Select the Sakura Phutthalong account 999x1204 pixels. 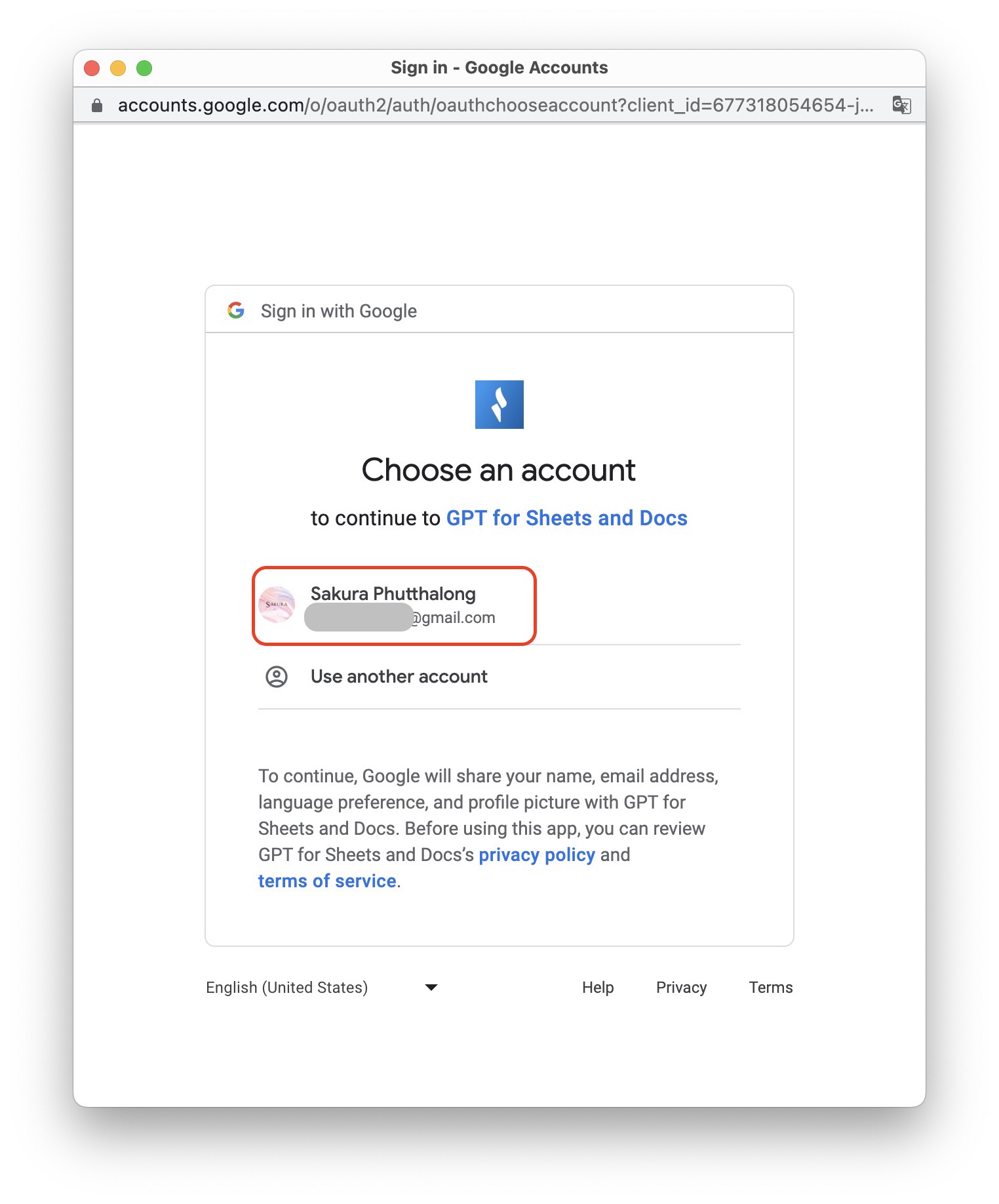pyautogui.click(x=394, y=605)
